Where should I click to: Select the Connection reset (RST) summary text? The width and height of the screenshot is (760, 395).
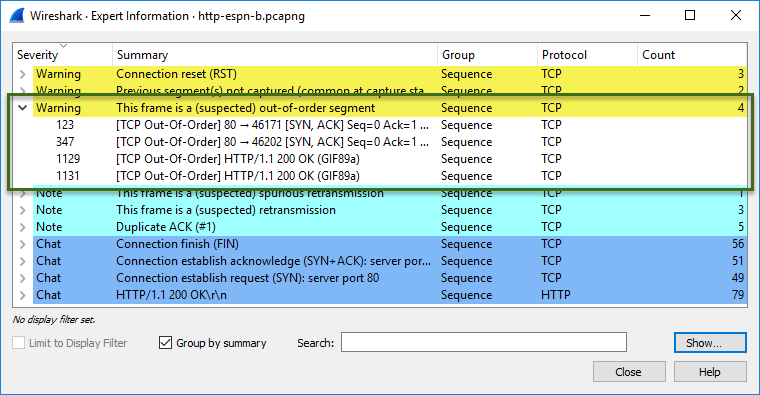(x=176, y=74)
